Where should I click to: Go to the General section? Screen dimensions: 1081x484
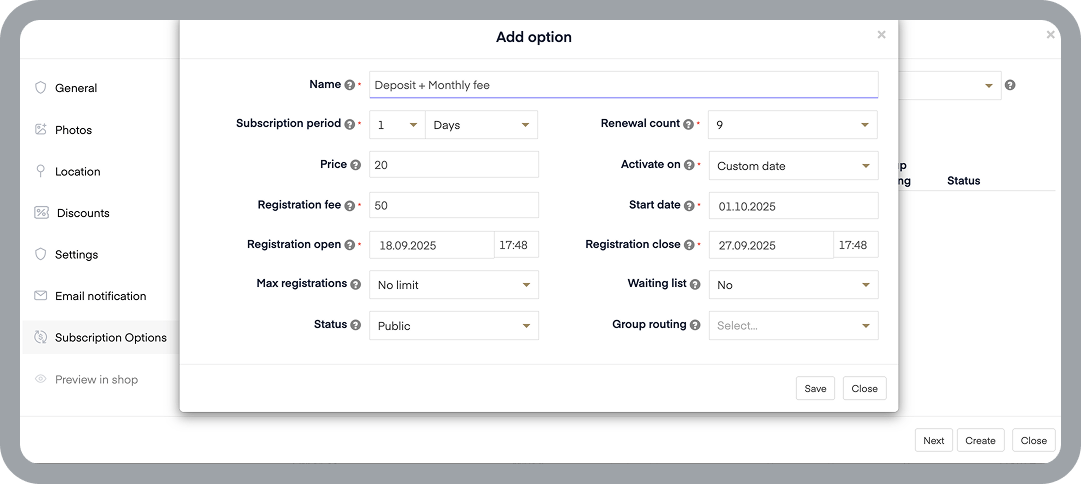point(76,88)
